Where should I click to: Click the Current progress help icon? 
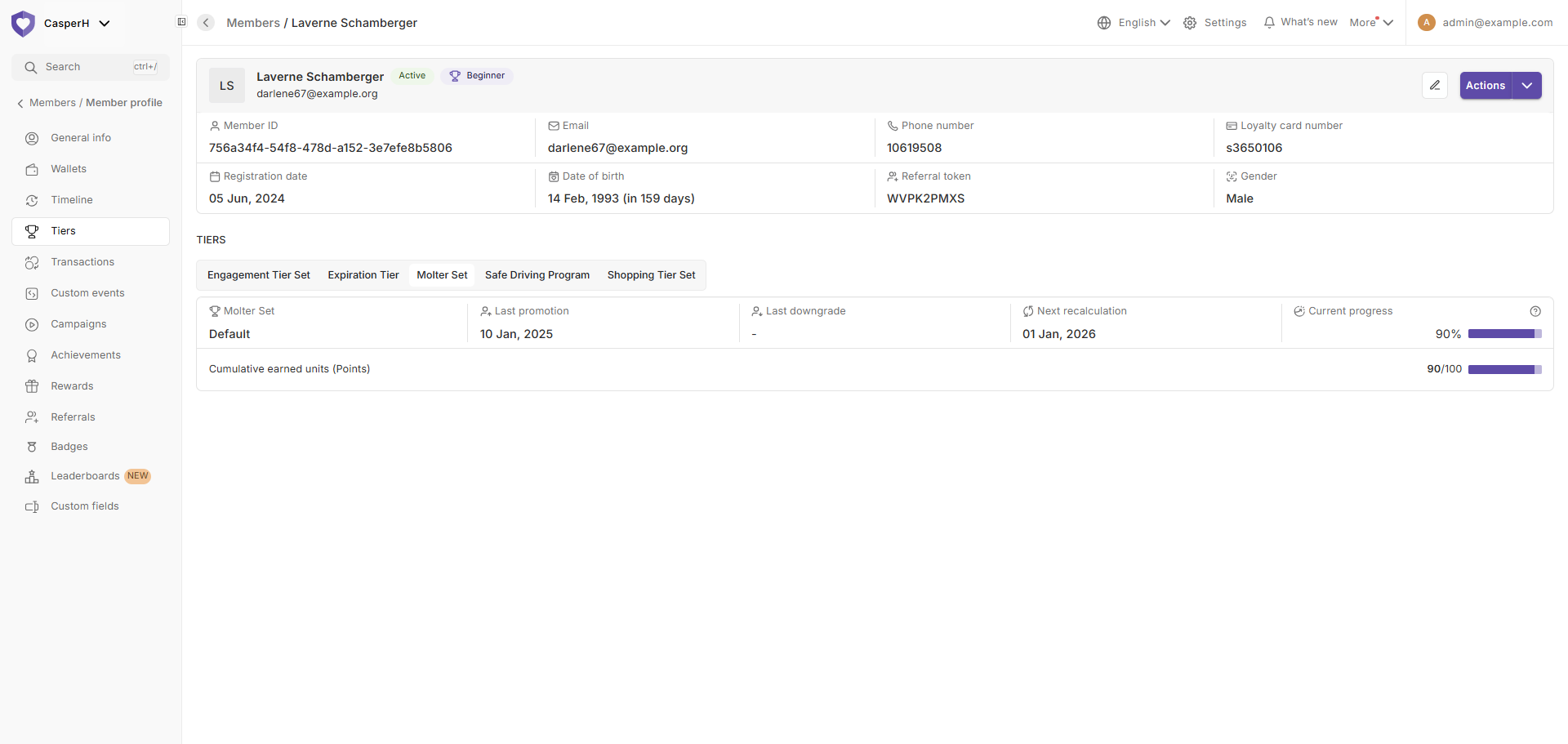(1535, 311)
